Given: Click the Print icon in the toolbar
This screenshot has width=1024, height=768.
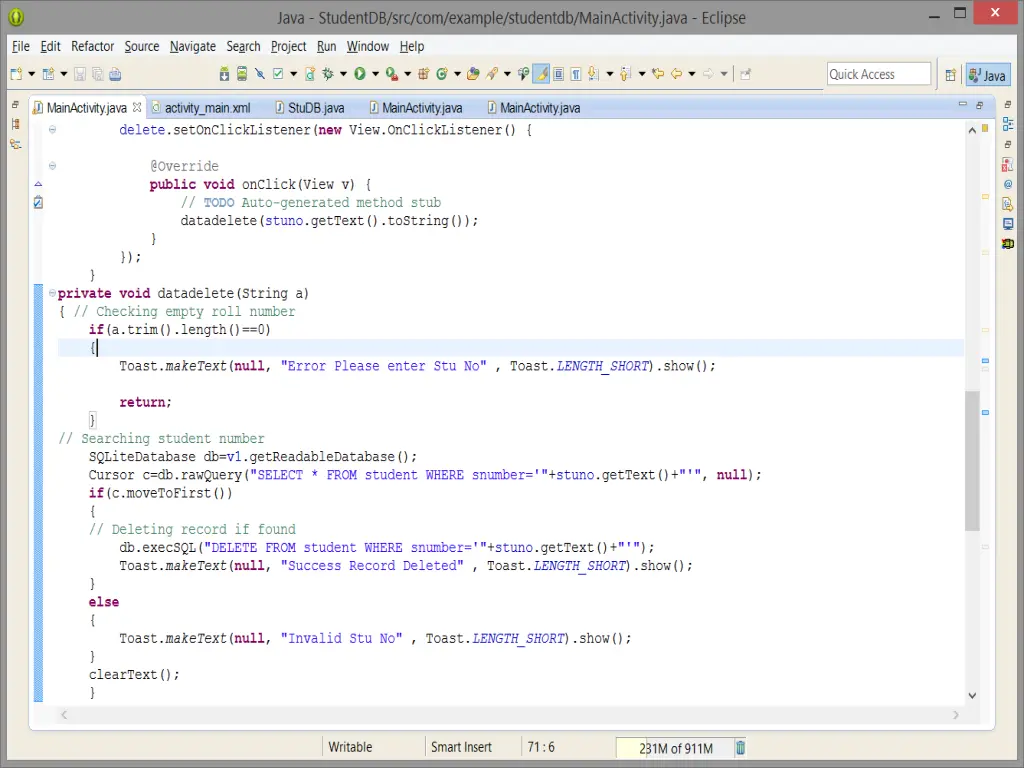Looking at the screenshot, I should click(x=115, y=74).
